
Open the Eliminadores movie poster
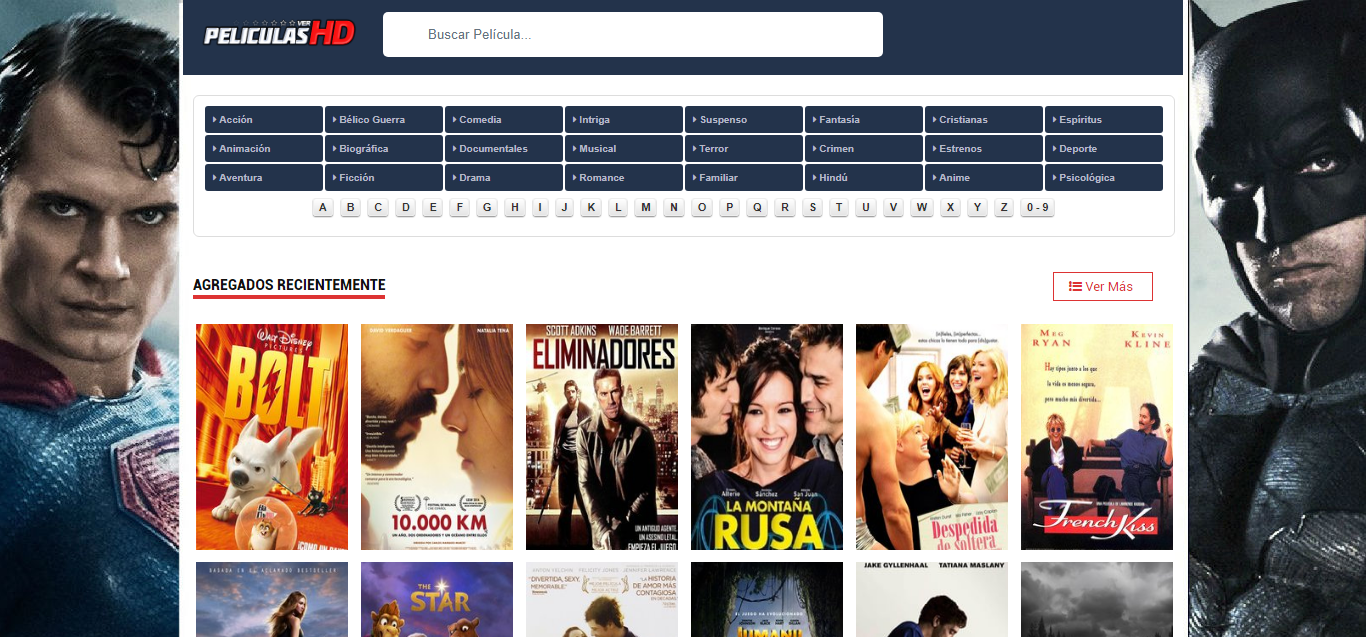coord(602,437)
